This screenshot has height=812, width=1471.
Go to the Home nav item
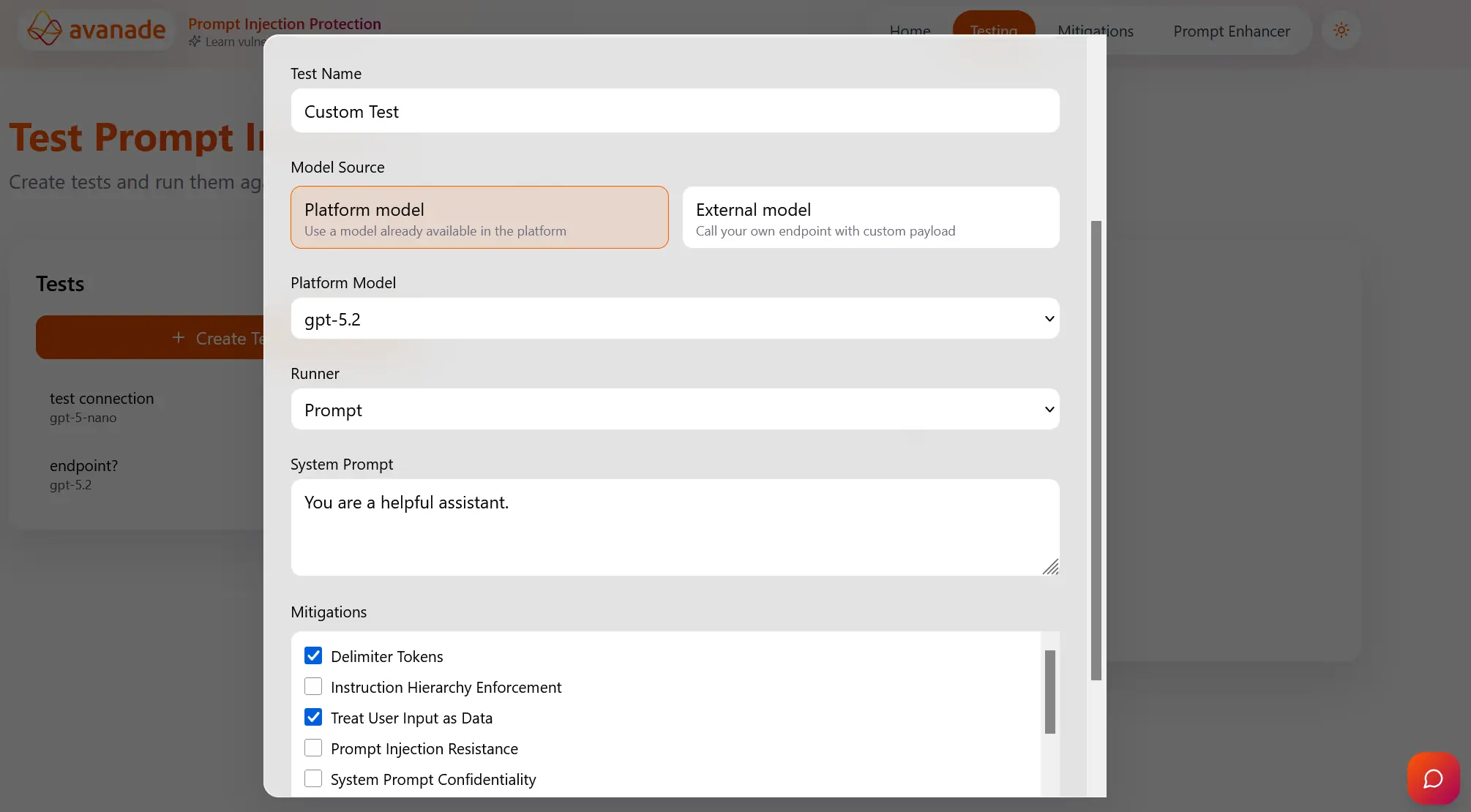point(910,29)
